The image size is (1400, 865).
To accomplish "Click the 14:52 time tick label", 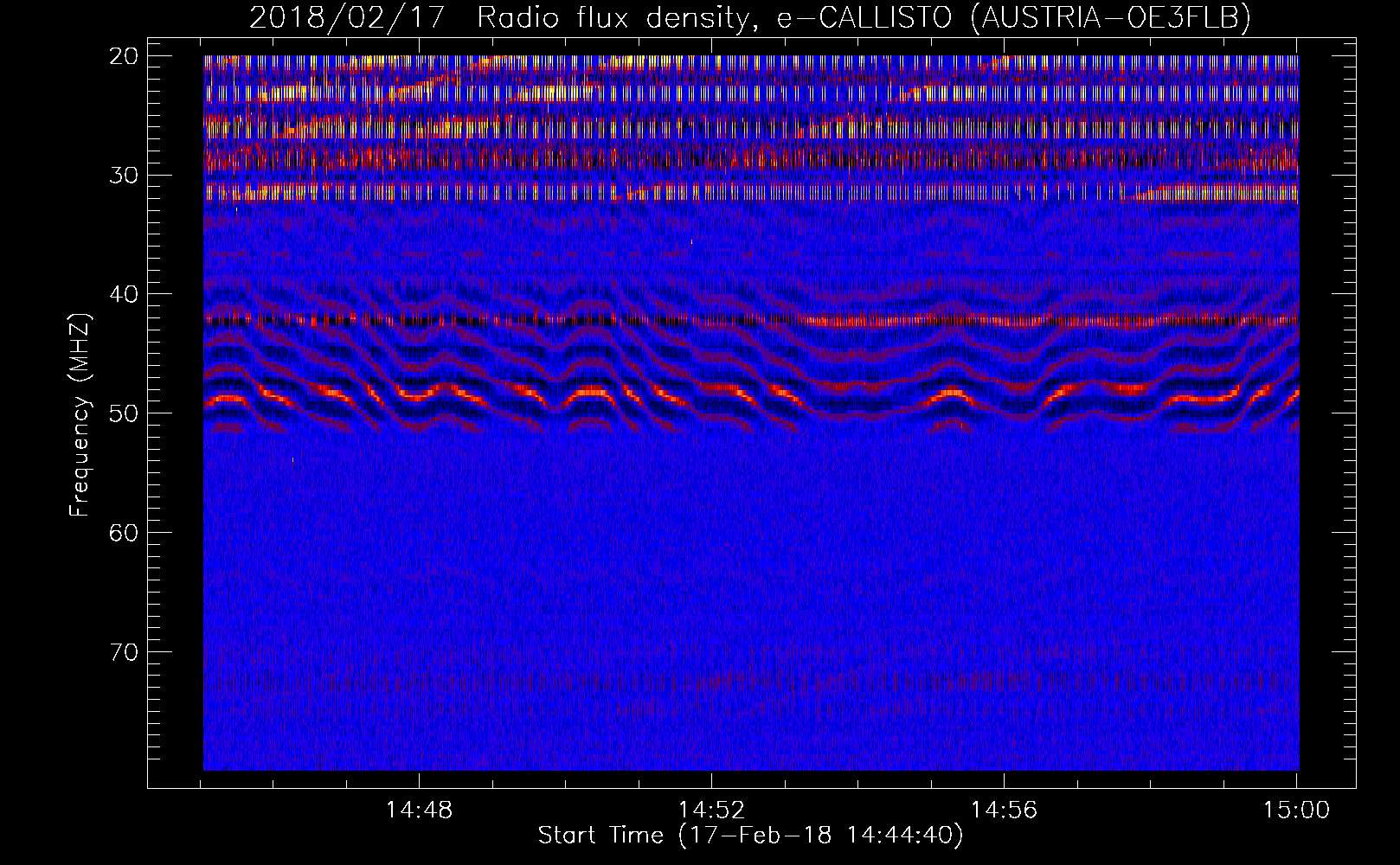I will (711, 811).
